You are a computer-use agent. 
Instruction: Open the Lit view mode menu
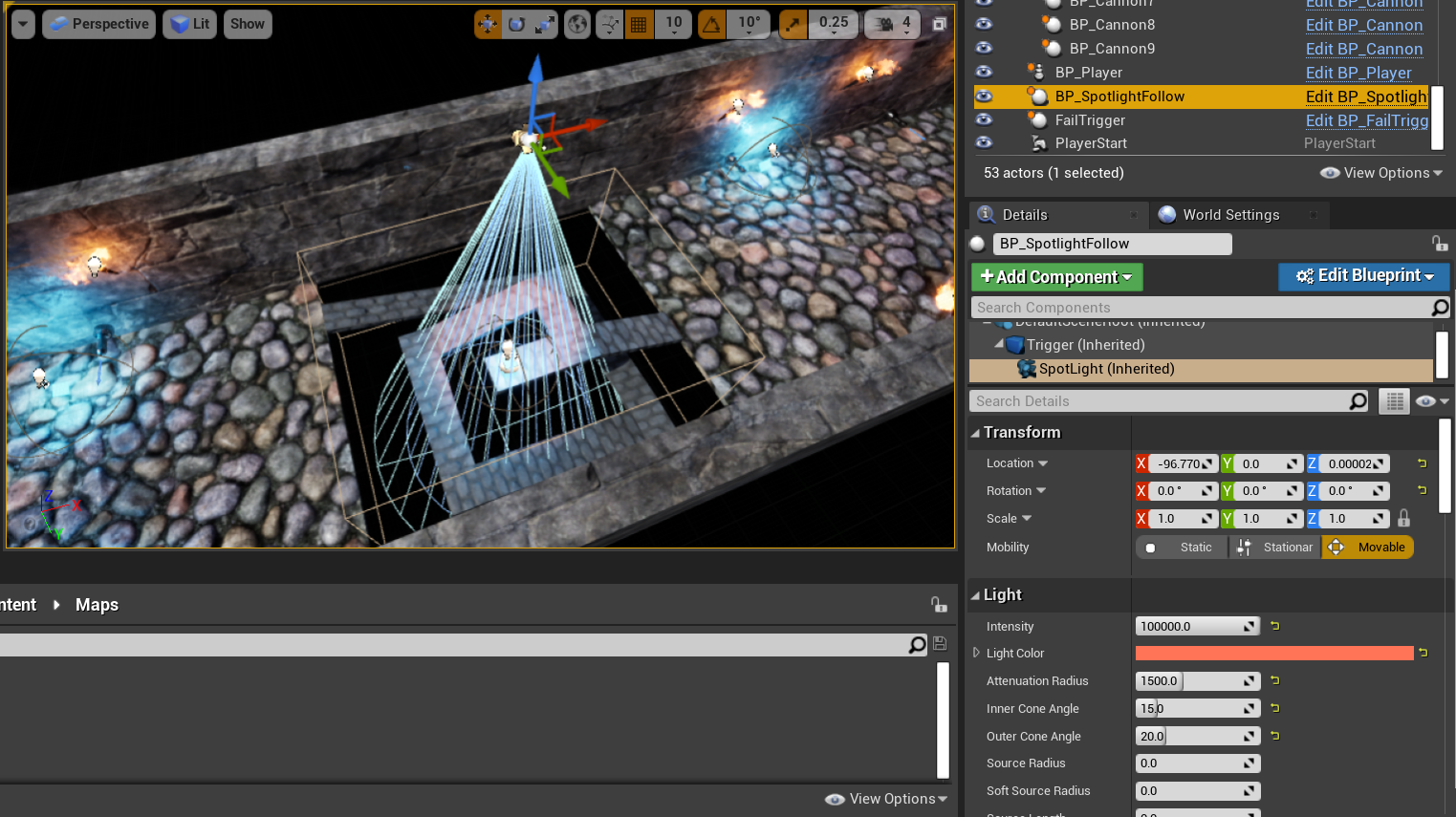click(x=190, y=24)
